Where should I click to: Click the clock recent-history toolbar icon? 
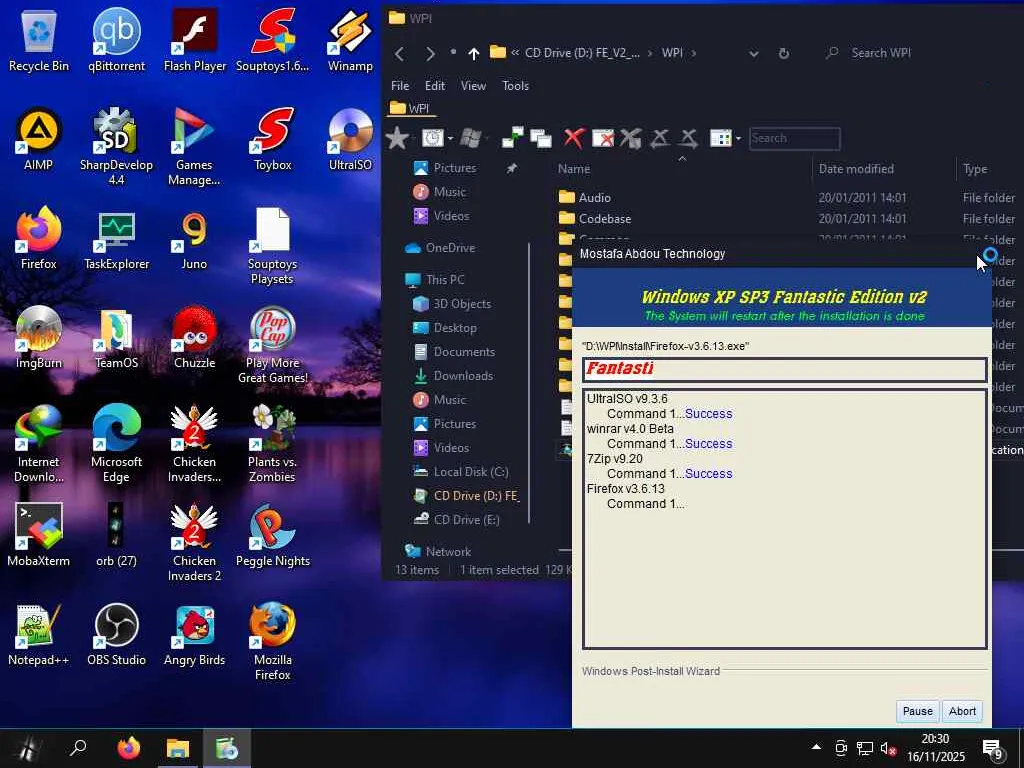coord(433,138)
